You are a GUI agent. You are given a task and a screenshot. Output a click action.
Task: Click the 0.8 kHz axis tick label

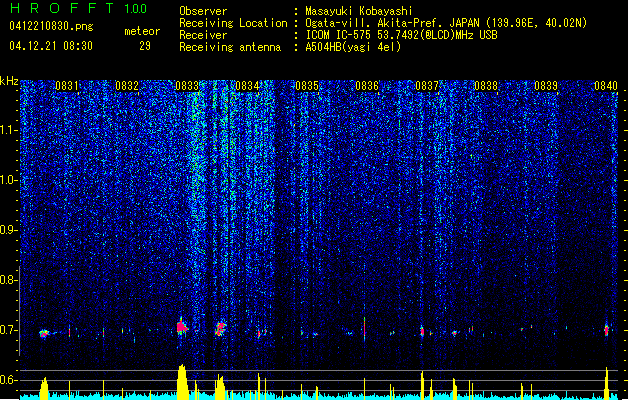[8, 280]
